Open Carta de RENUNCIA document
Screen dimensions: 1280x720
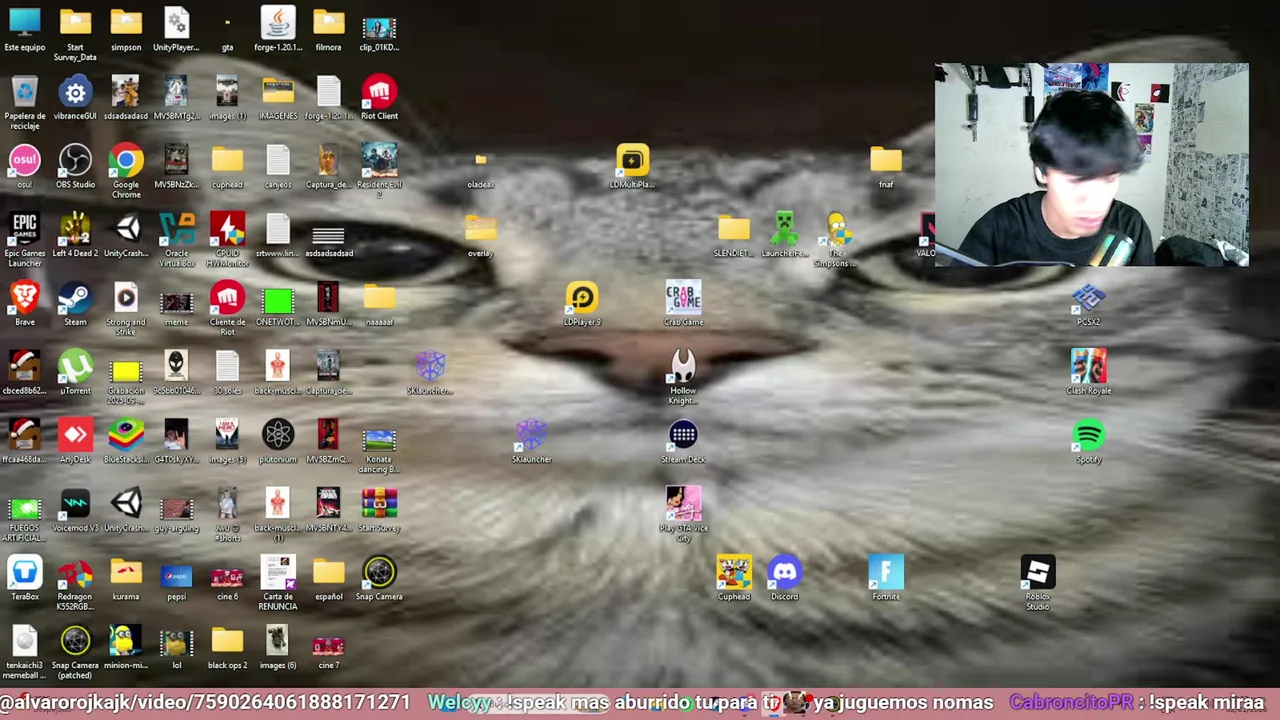[x=278, y=584]
